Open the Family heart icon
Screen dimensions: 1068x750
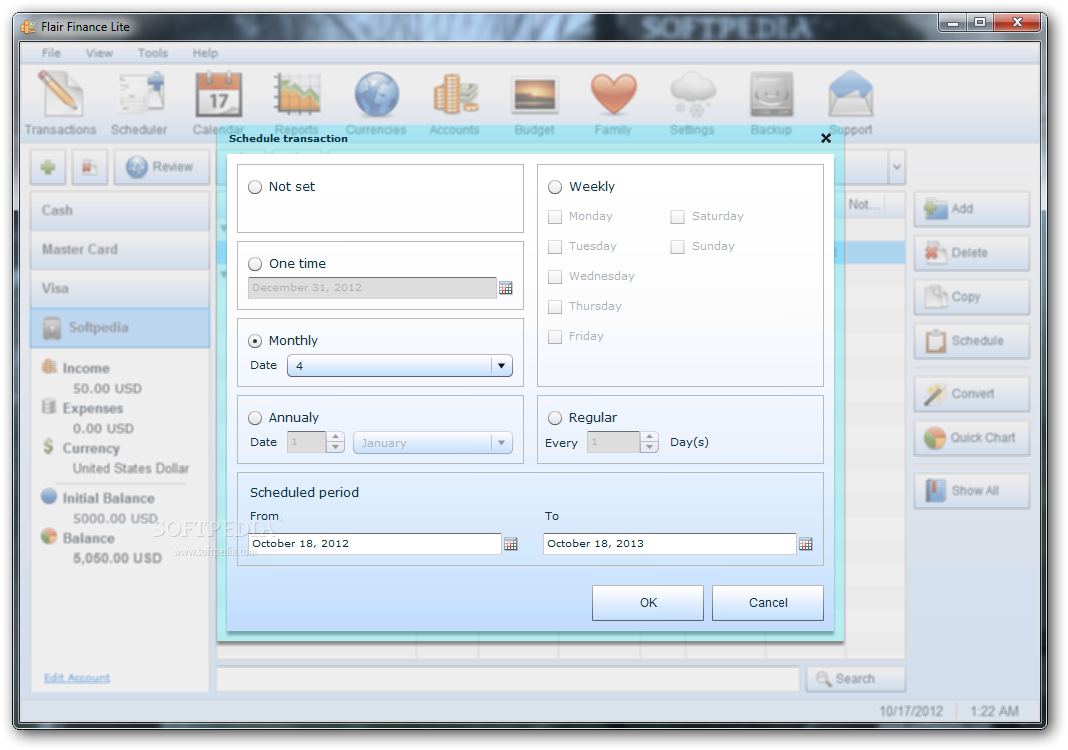tap(613, 103)
